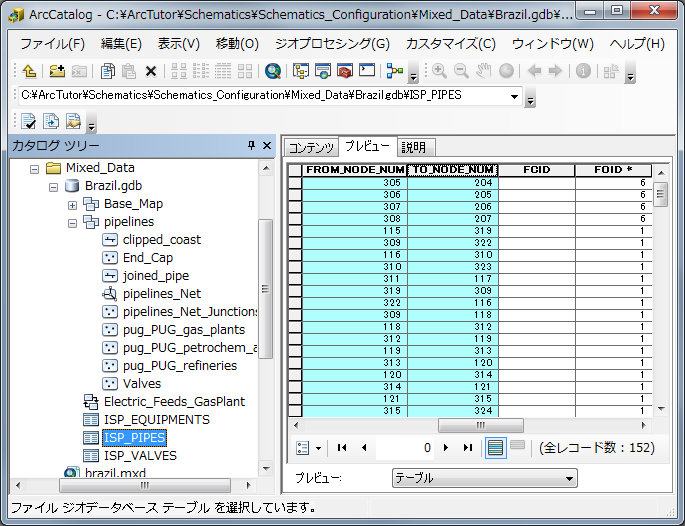Open the preview type Table dropdown
The image size is (685, 526).
point(569,478)
